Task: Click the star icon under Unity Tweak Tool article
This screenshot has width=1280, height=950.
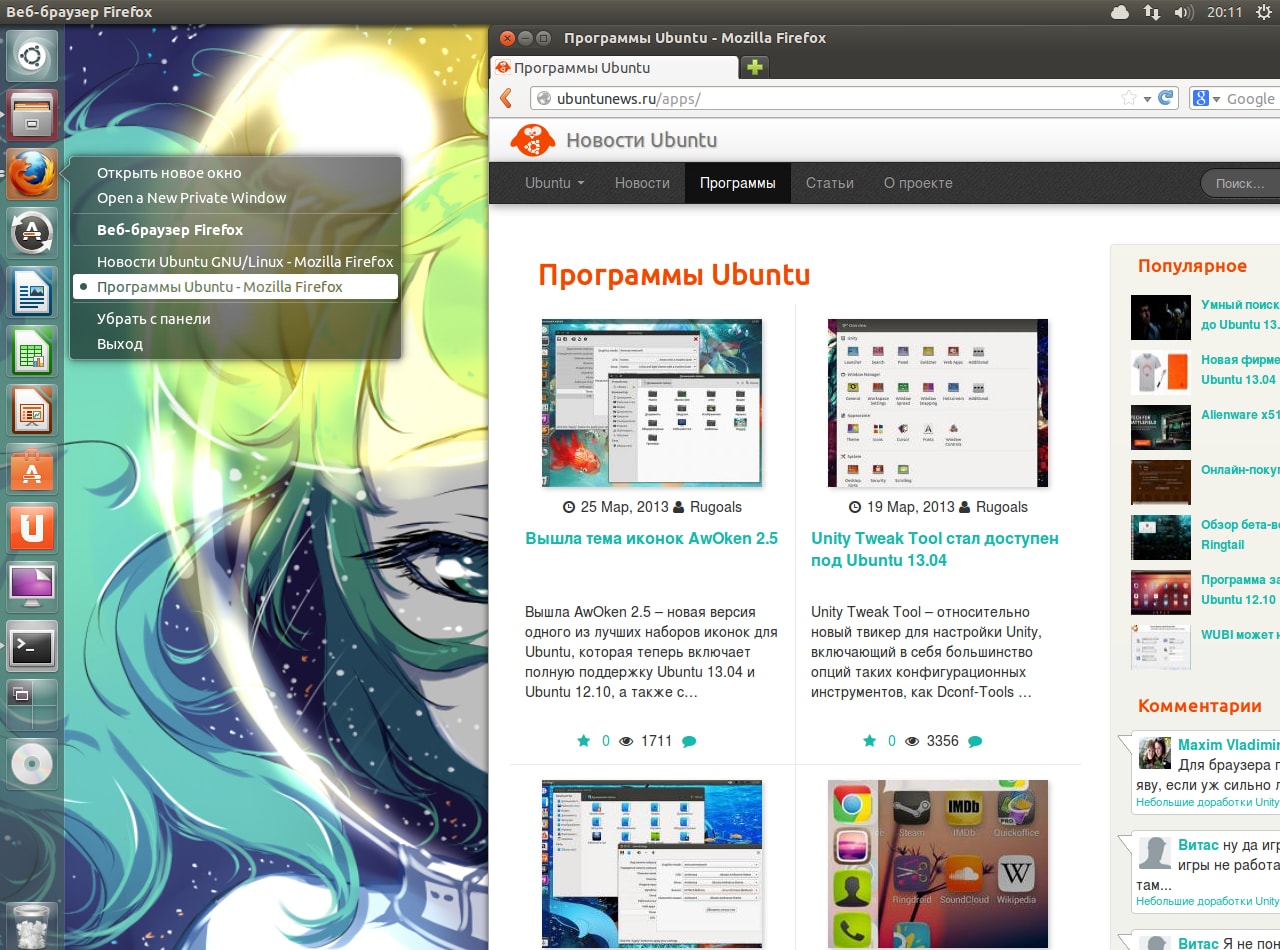Action: click(870, 741)
